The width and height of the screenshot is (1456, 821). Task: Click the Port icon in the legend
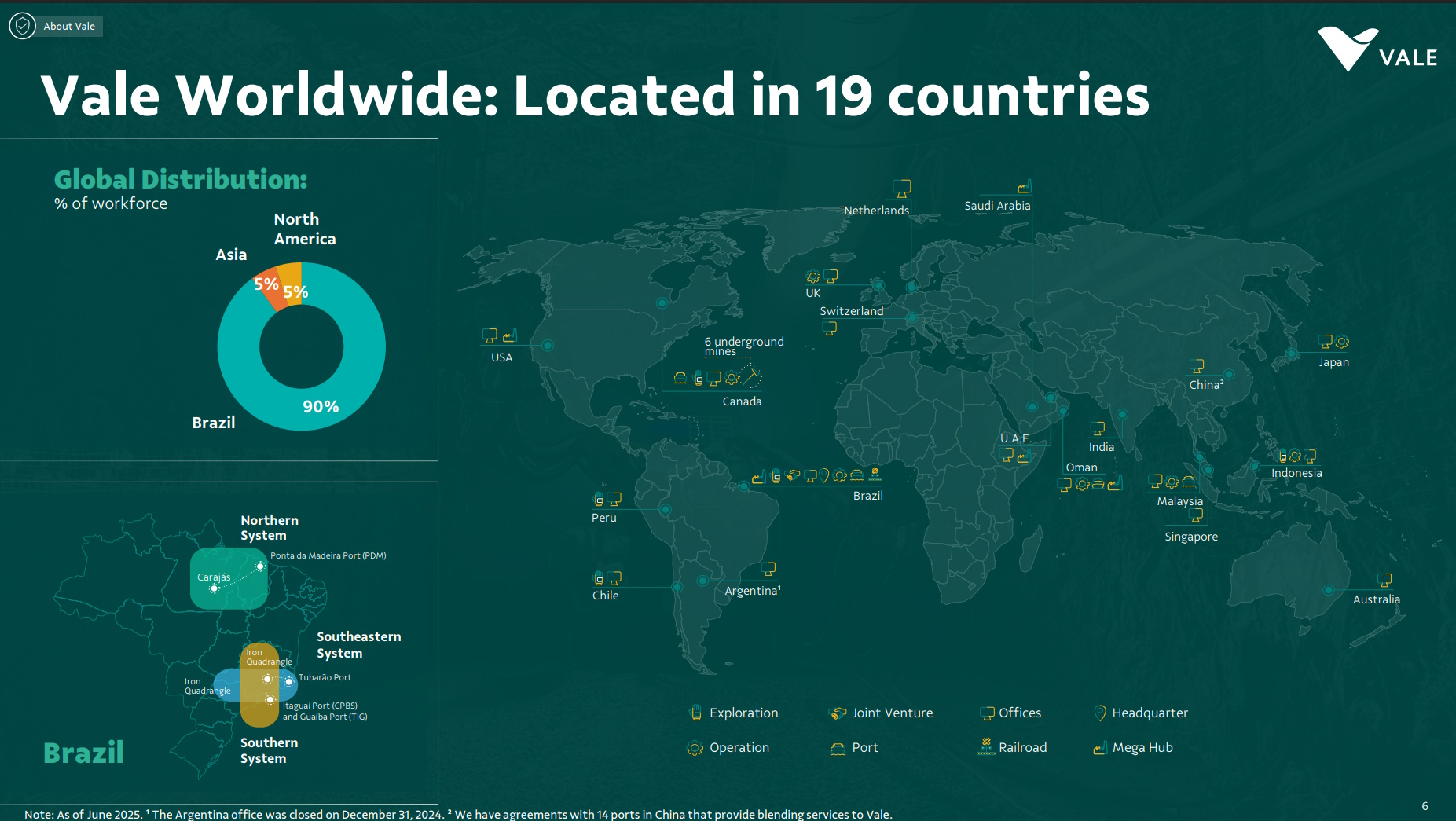pyautogui.click(x=838, y=748)
